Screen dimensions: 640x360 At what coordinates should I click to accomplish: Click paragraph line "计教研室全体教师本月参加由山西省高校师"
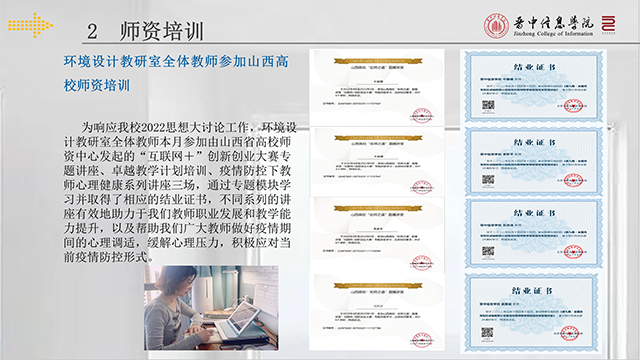(x=177, y=142)
